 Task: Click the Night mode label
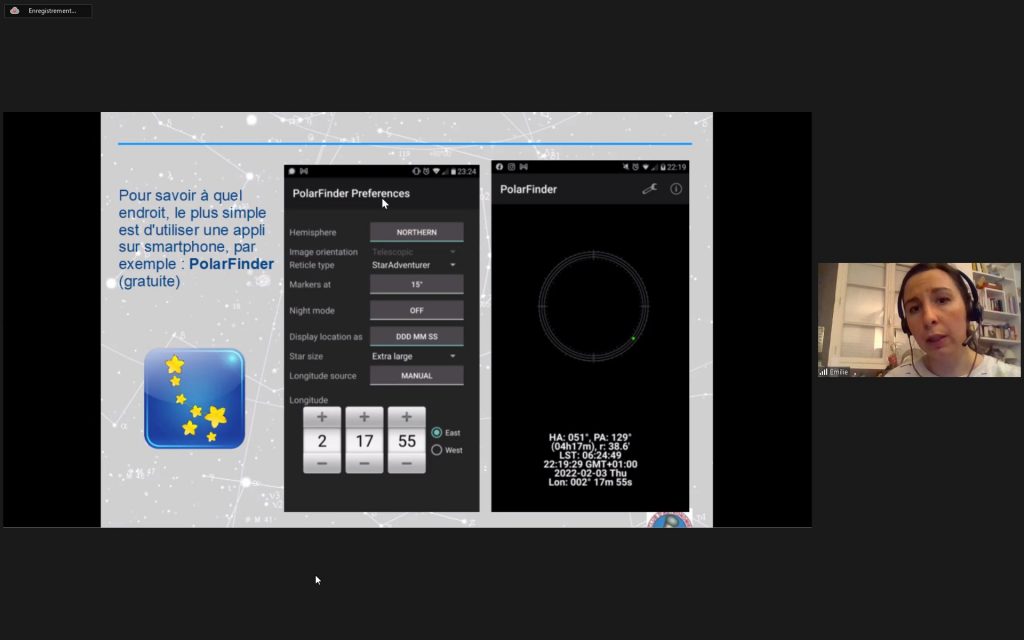312,311
